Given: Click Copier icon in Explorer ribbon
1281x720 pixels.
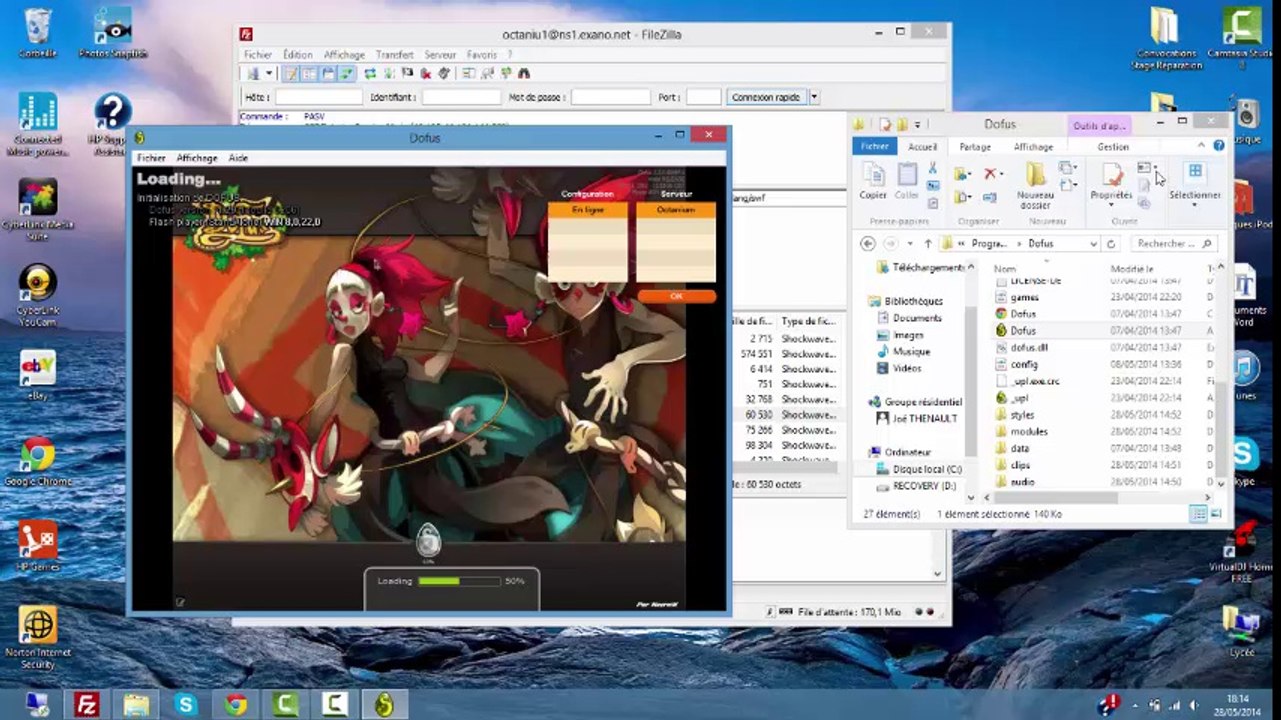Looking at the screenshot, I should click(873, 181).
